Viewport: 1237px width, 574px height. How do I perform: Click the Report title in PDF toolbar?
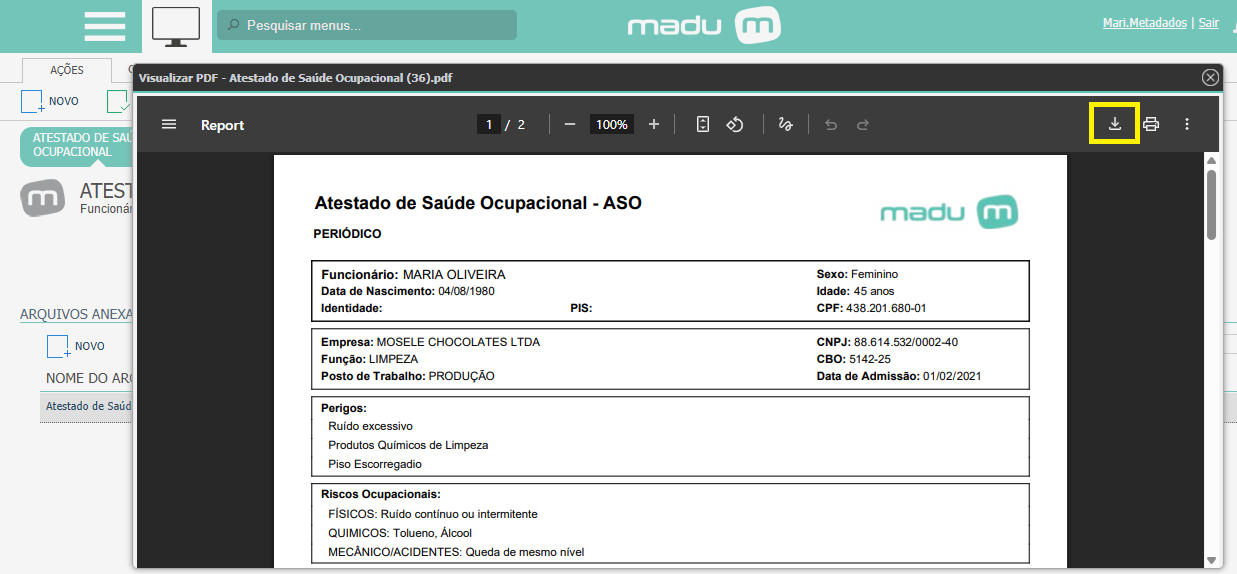[222, 125]
